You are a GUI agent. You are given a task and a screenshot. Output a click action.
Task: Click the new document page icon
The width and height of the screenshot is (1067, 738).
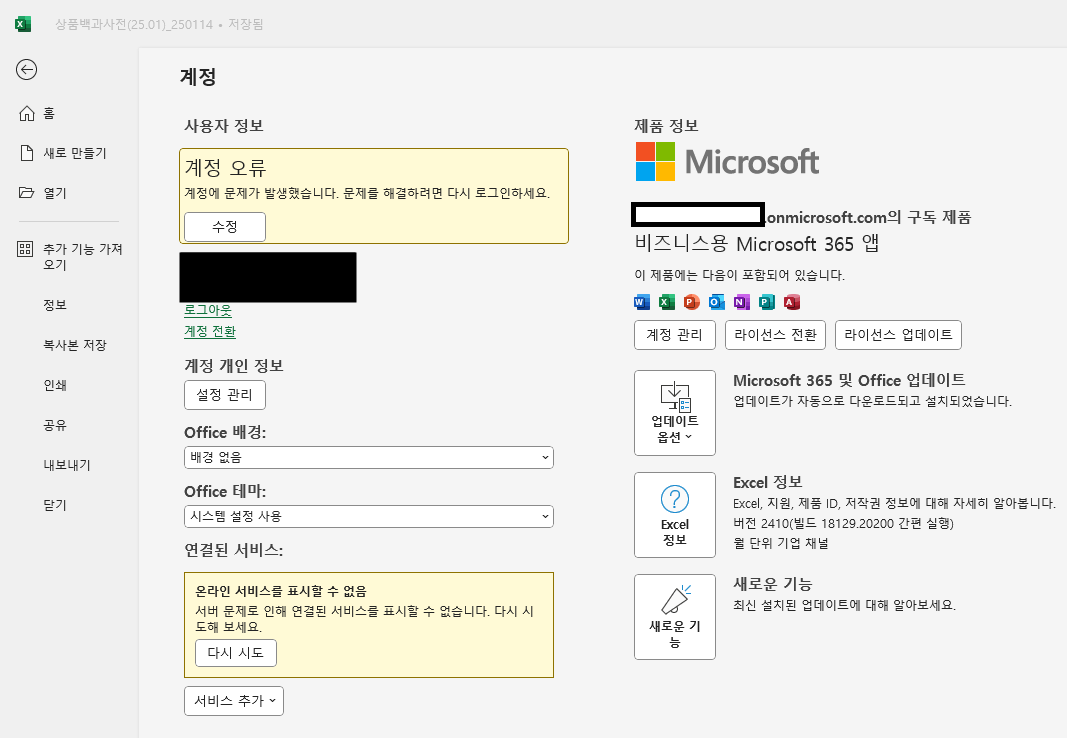[x=27, y=153]
